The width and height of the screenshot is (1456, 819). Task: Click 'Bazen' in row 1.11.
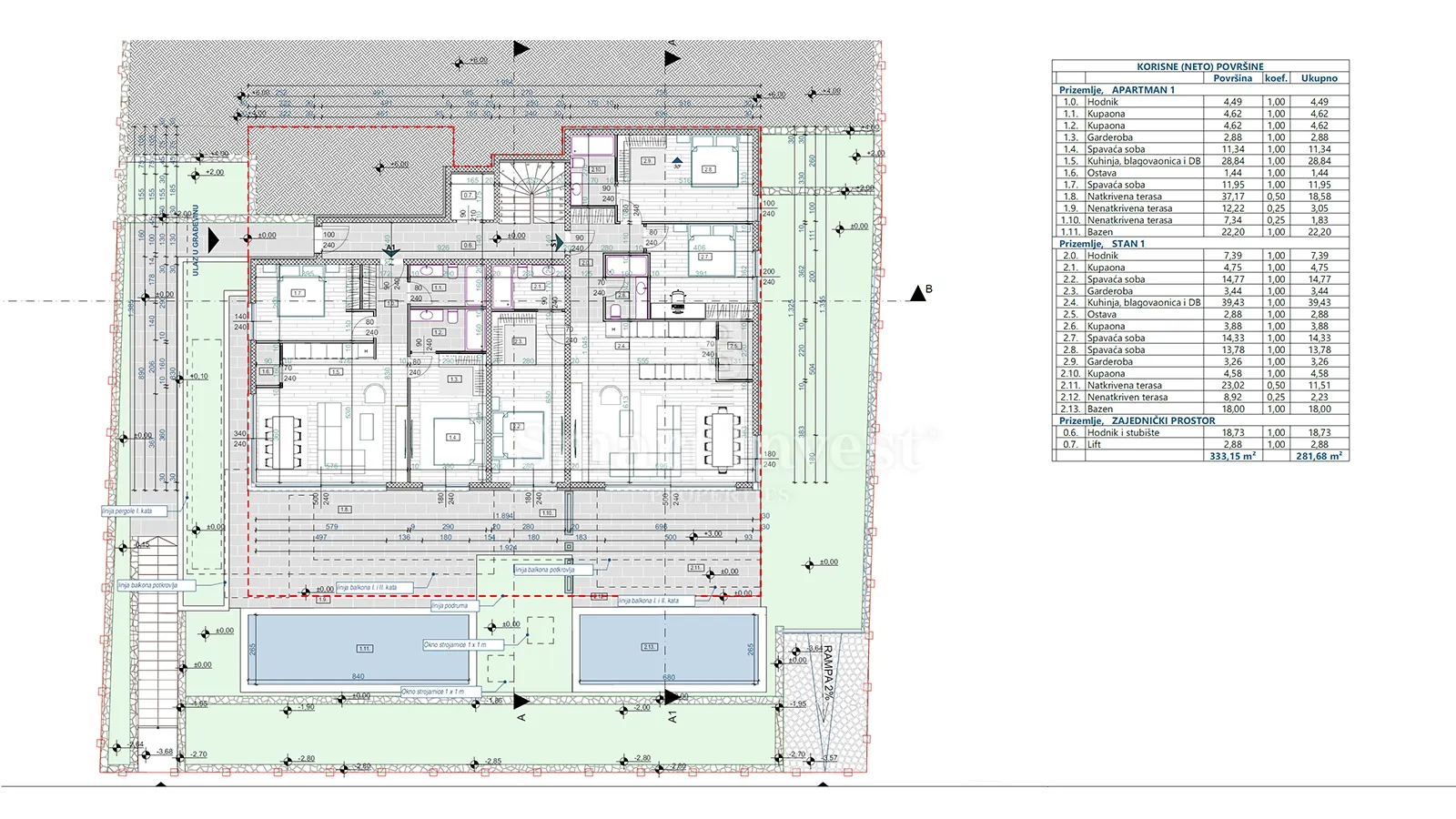(x=1099, y=232)
